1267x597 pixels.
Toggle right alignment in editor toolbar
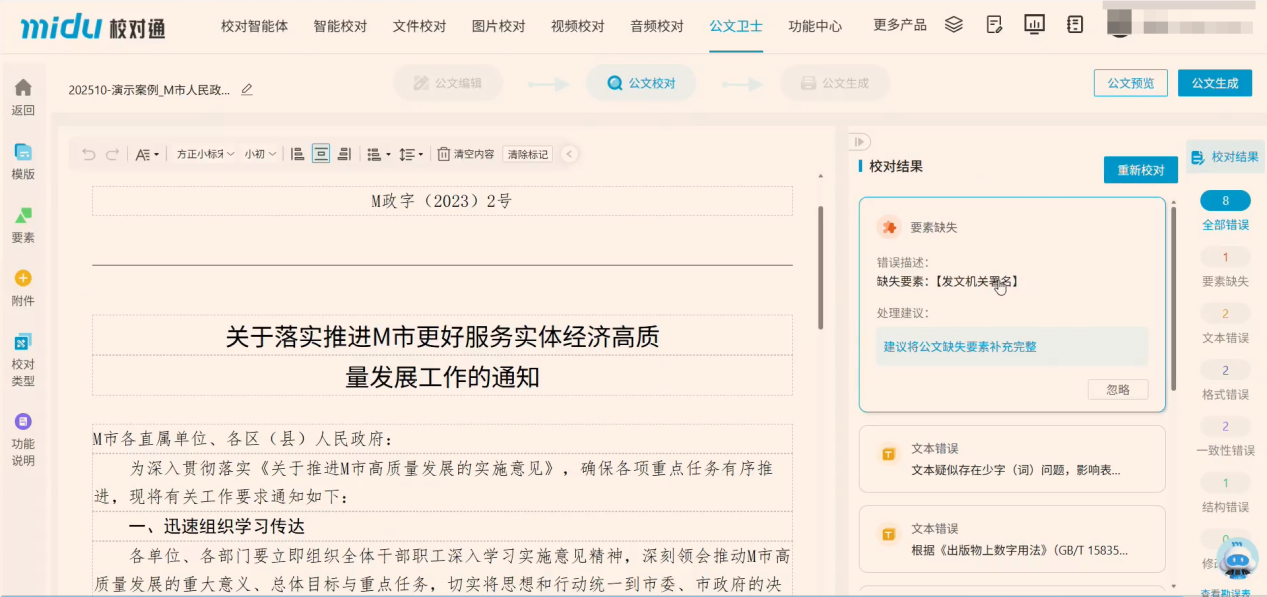[x=344, y=153]
